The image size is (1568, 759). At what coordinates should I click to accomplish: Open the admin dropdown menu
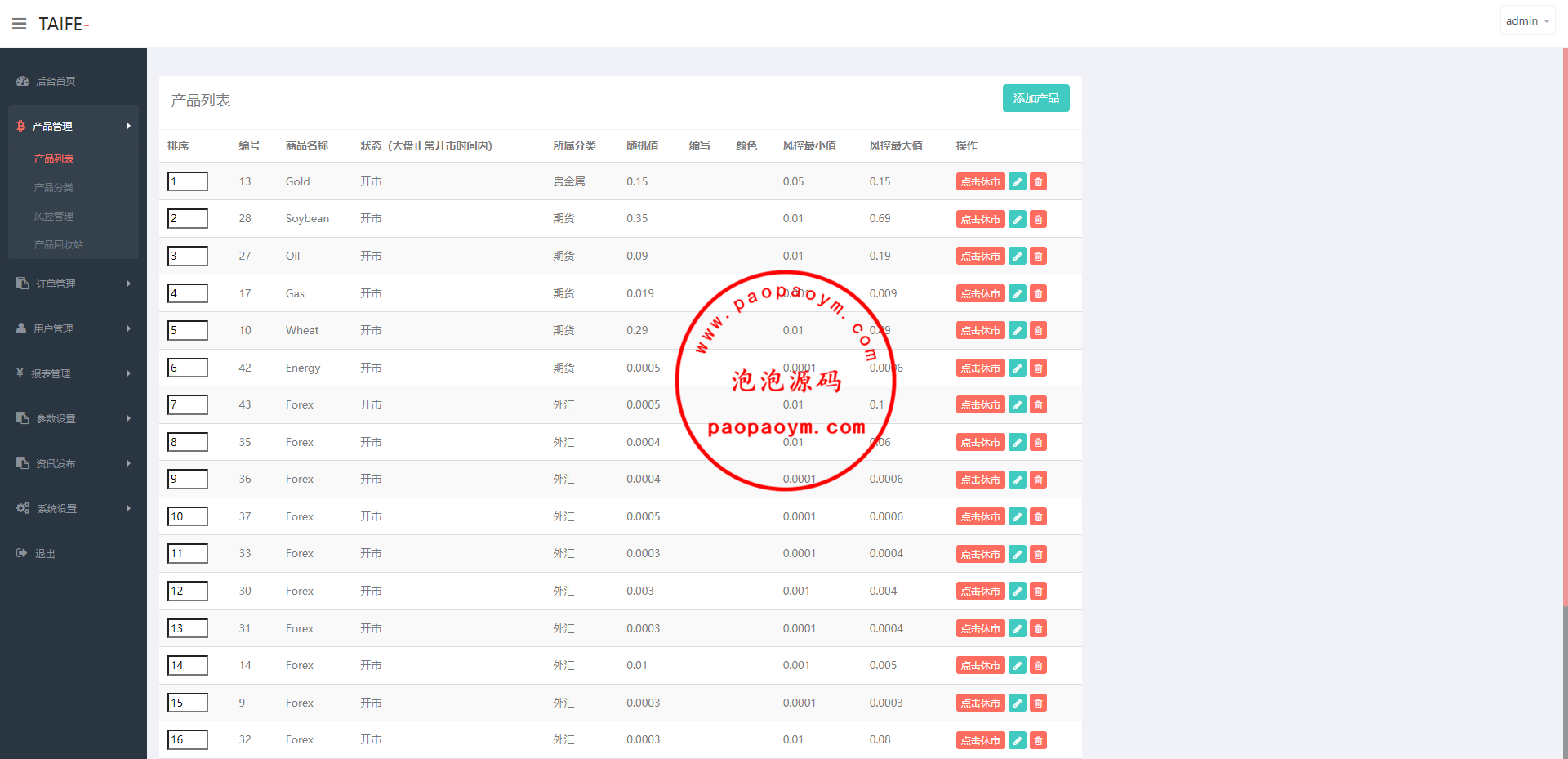tap(1526, 21)
